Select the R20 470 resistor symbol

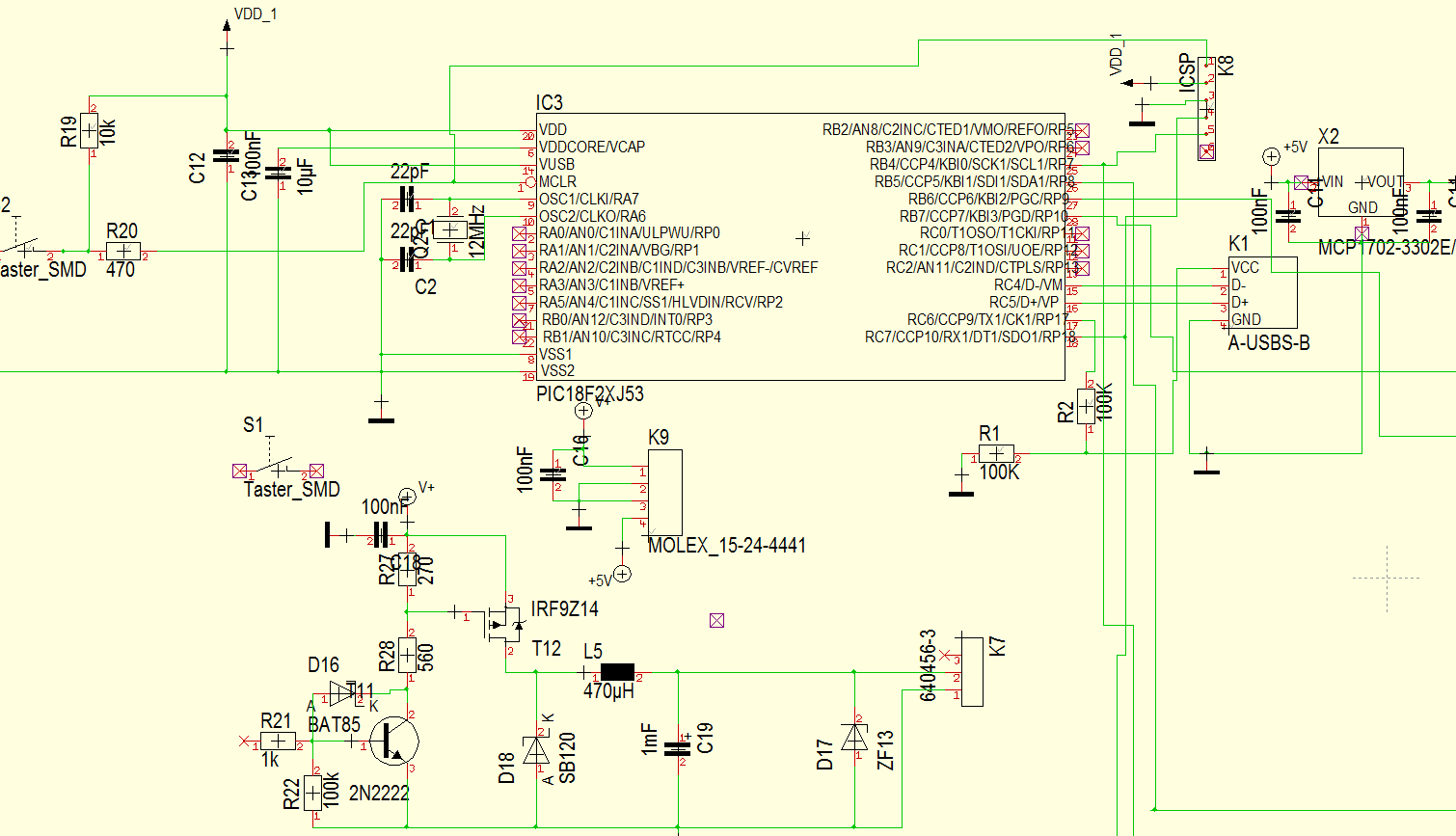[123, 251]
